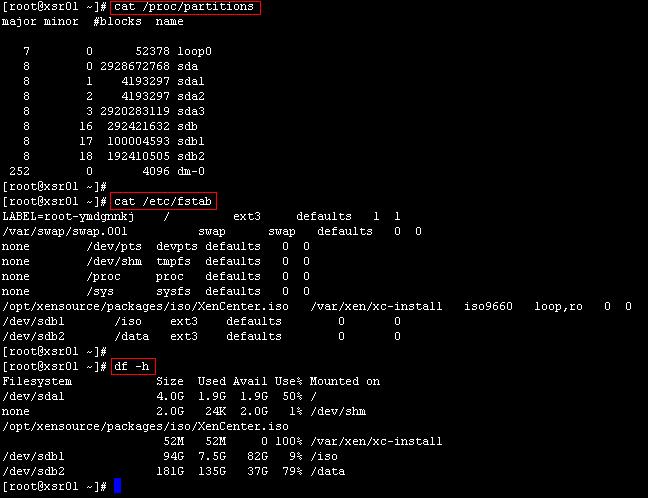Select the block count 2928672768
This screenshot has height=498, width=648.
click(x=135, y=66)
